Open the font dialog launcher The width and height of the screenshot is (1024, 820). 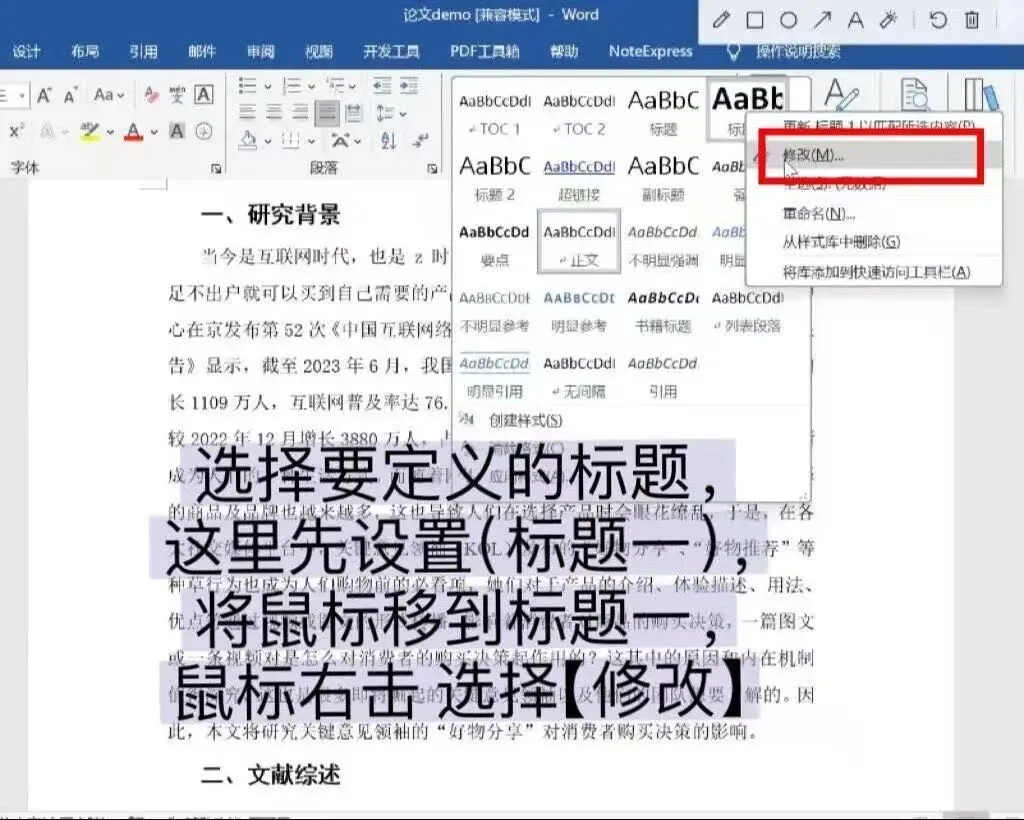pyautogui.click(x=216, y=169)
